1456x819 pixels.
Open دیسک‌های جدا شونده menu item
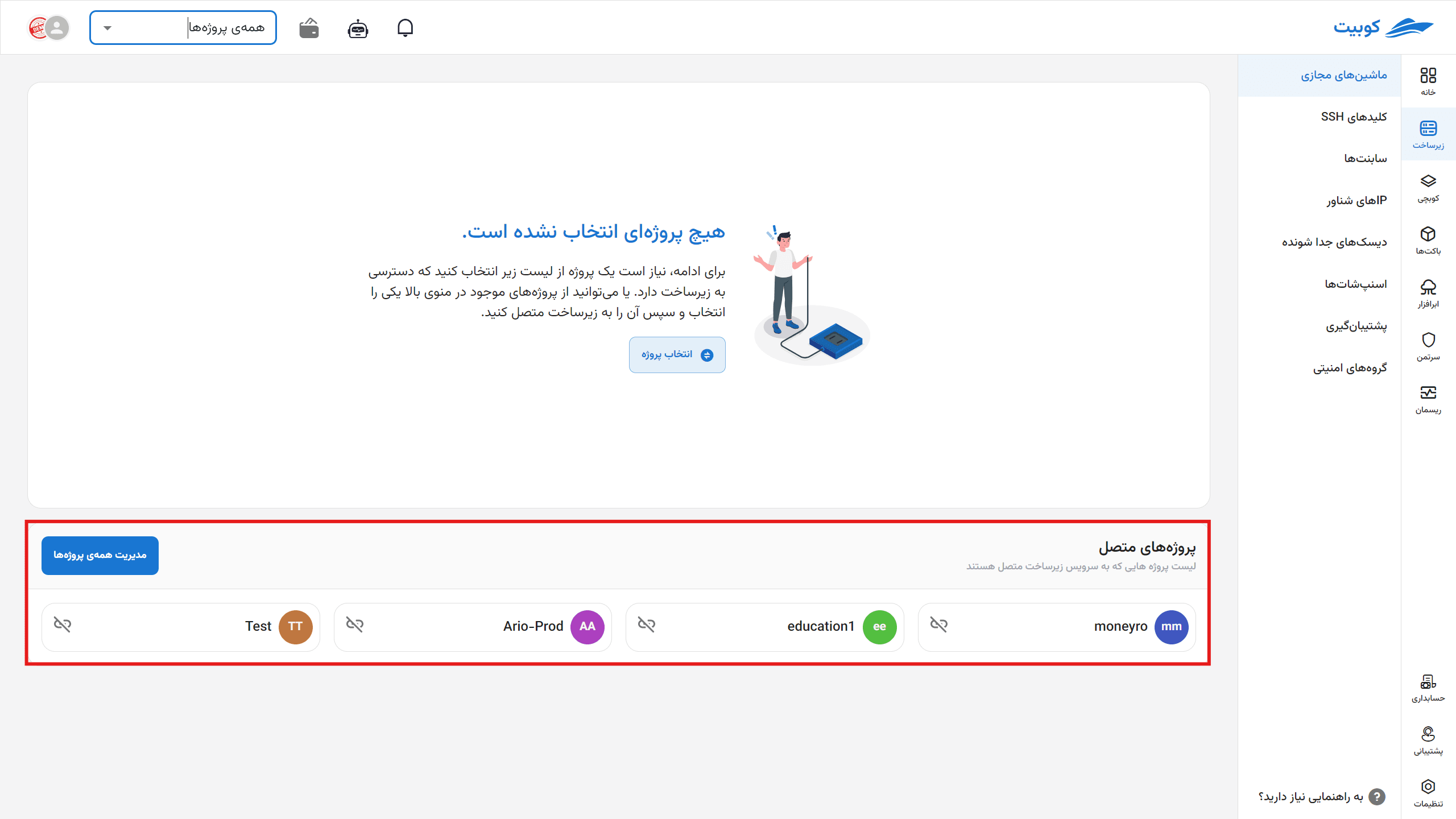1319,242
